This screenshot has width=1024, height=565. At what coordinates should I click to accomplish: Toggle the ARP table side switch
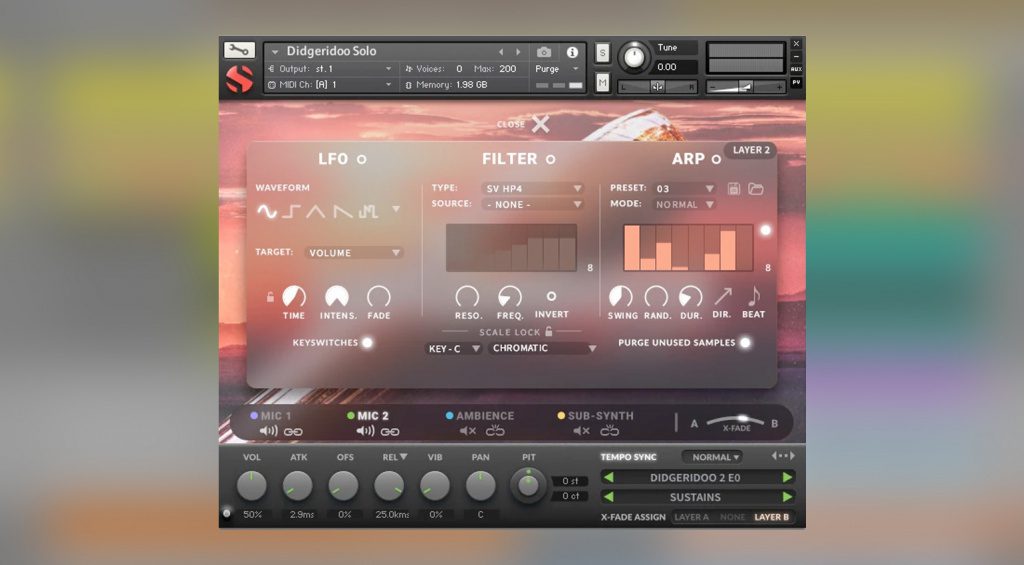pyautogui.click(x=765, y=230)
